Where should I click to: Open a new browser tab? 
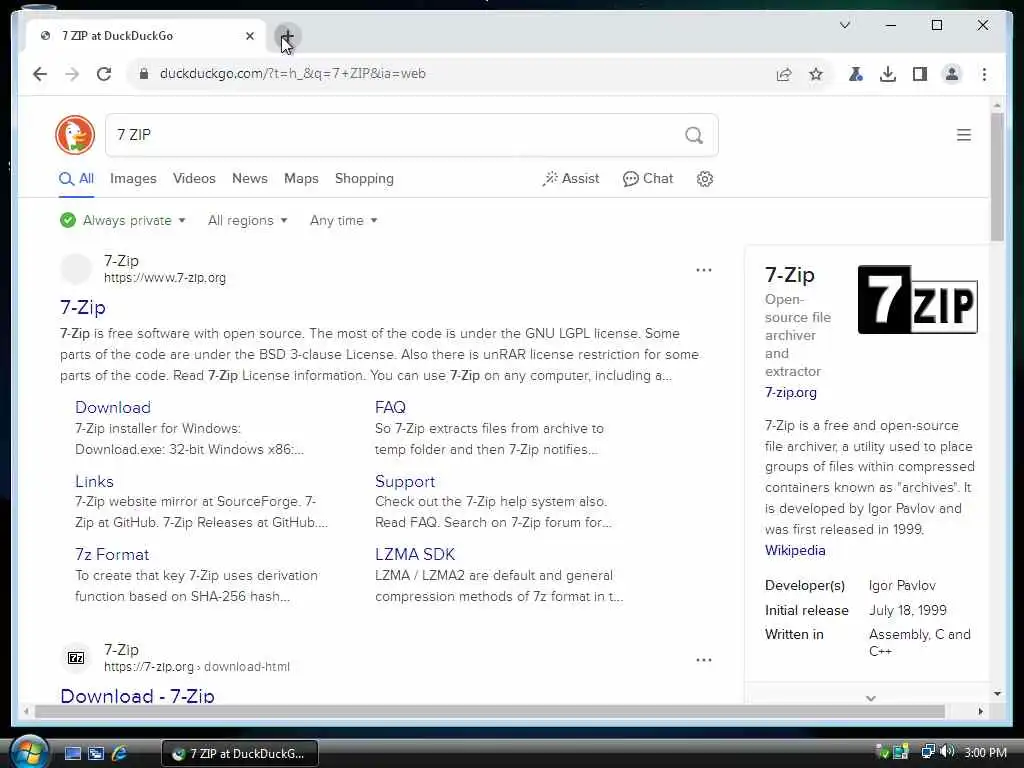point(287,36)
